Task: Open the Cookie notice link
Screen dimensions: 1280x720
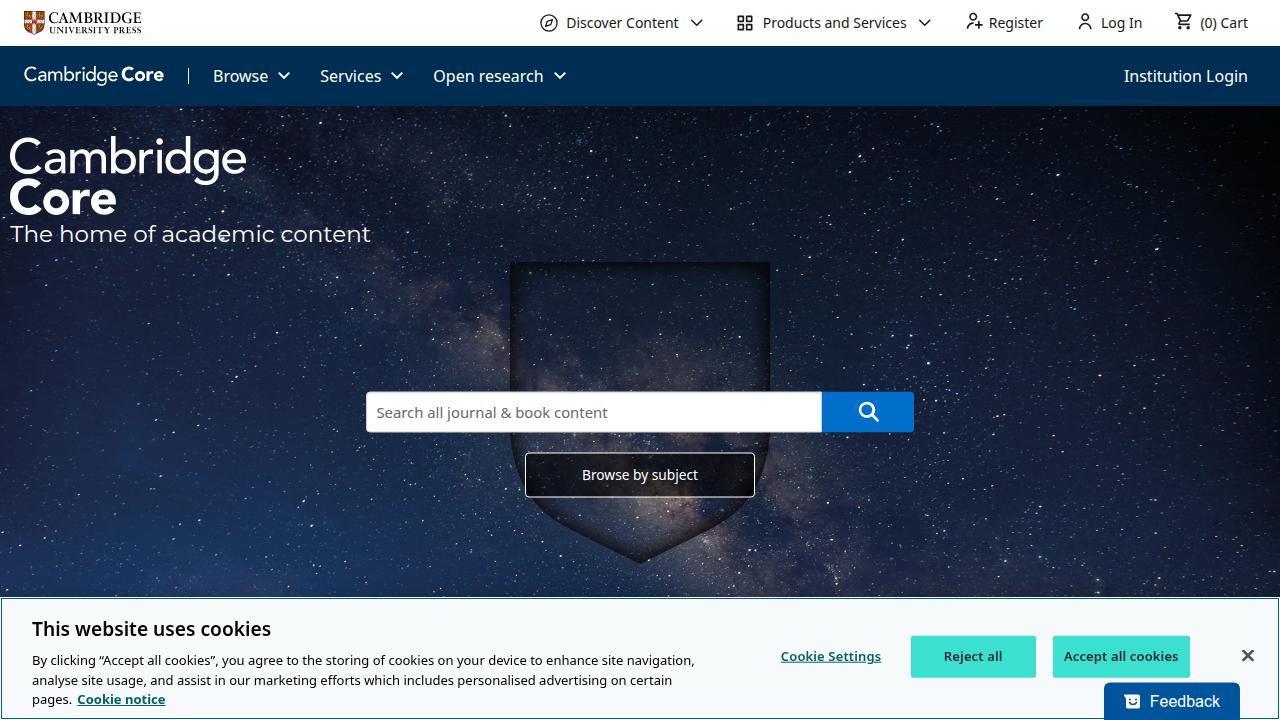Action: pyautogui.click(x=121, y=699)
